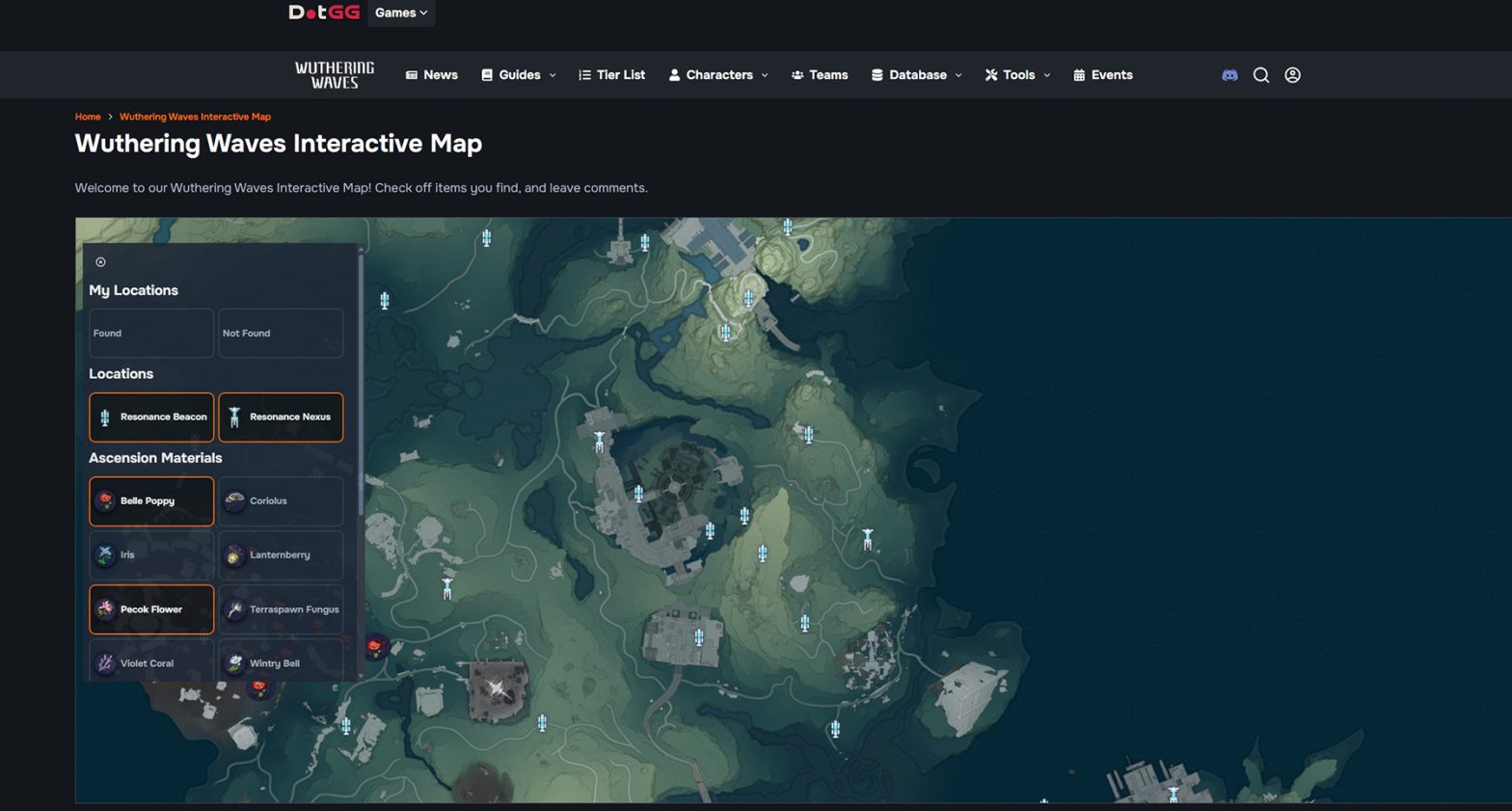Screen dimensions: 1512x811
Task: Enable Violet Coral filter
Action: (x=151, y=662)
